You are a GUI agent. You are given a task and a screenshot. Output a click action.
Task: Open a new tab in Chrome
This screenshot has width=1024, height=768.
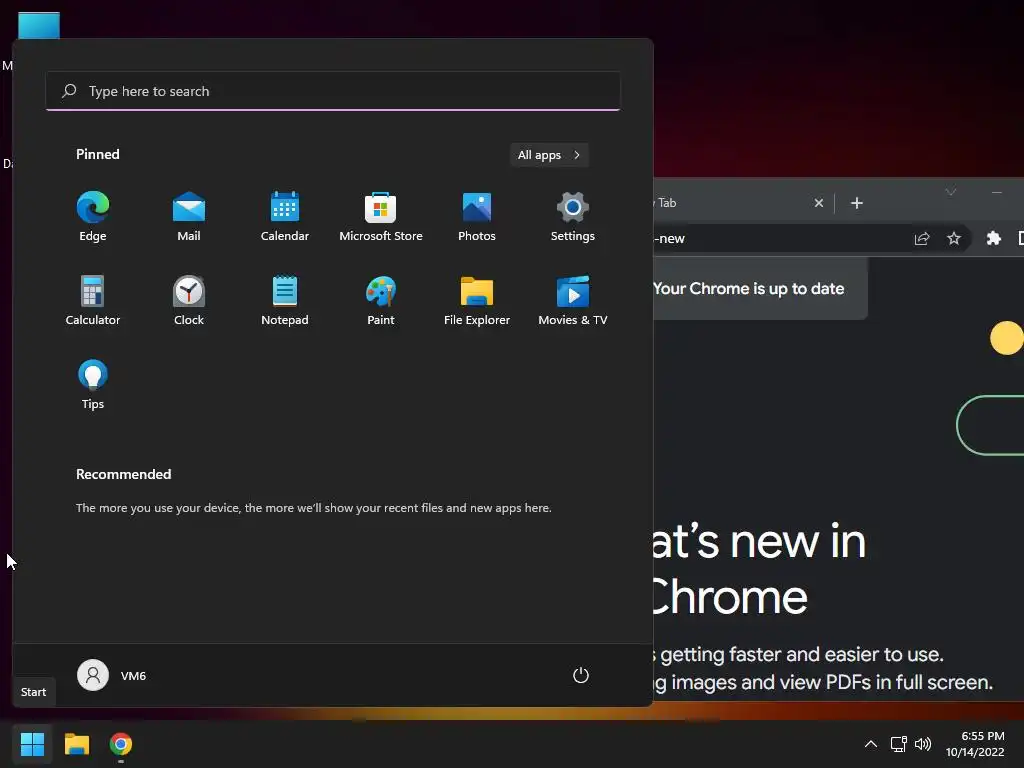pos(857,203)
